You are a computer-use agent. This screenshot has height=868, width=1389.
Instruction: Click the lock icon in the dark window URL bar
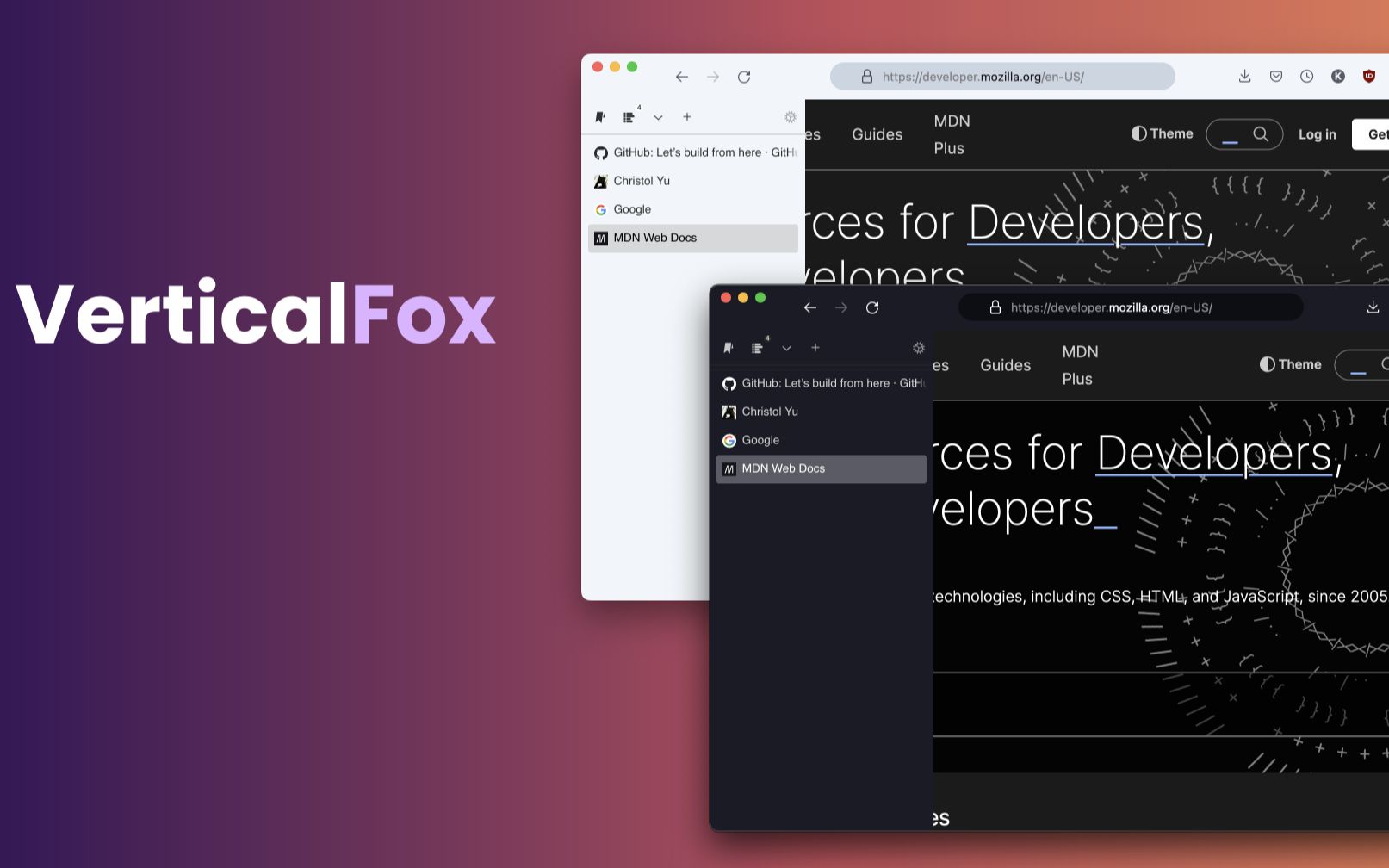click(995, 307)
